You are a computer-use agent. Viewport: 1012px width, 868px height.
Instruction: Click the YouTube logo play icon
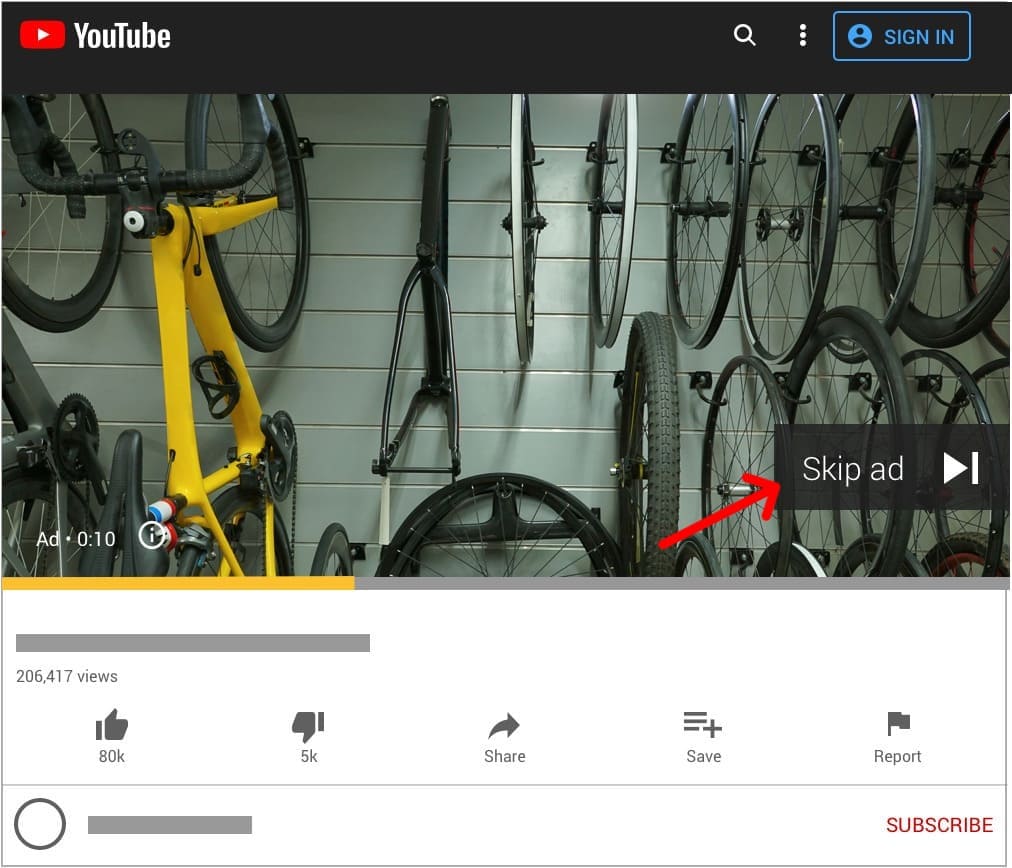42,36
